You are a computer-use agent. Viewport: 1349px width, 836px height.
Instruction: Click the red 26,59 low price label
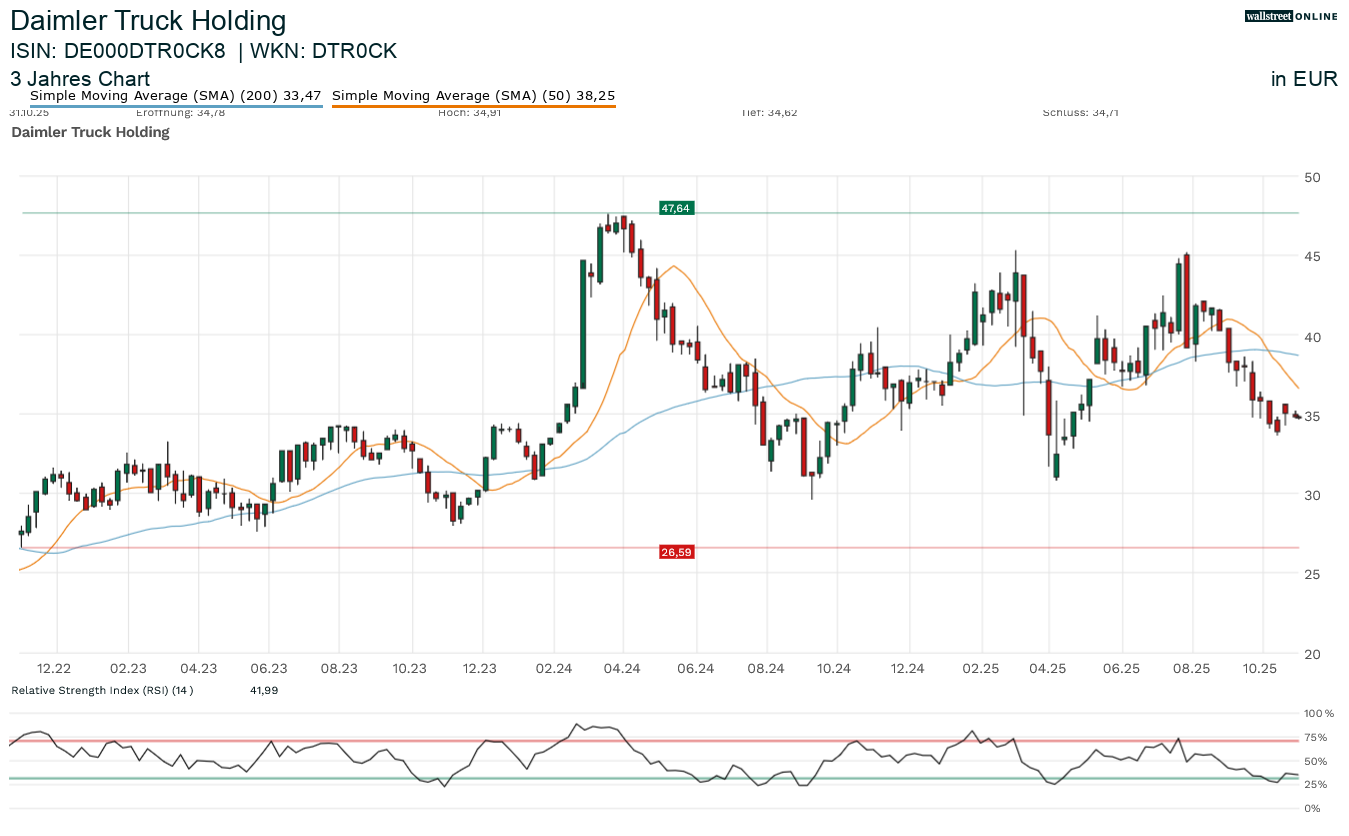(x=675, y=552)
